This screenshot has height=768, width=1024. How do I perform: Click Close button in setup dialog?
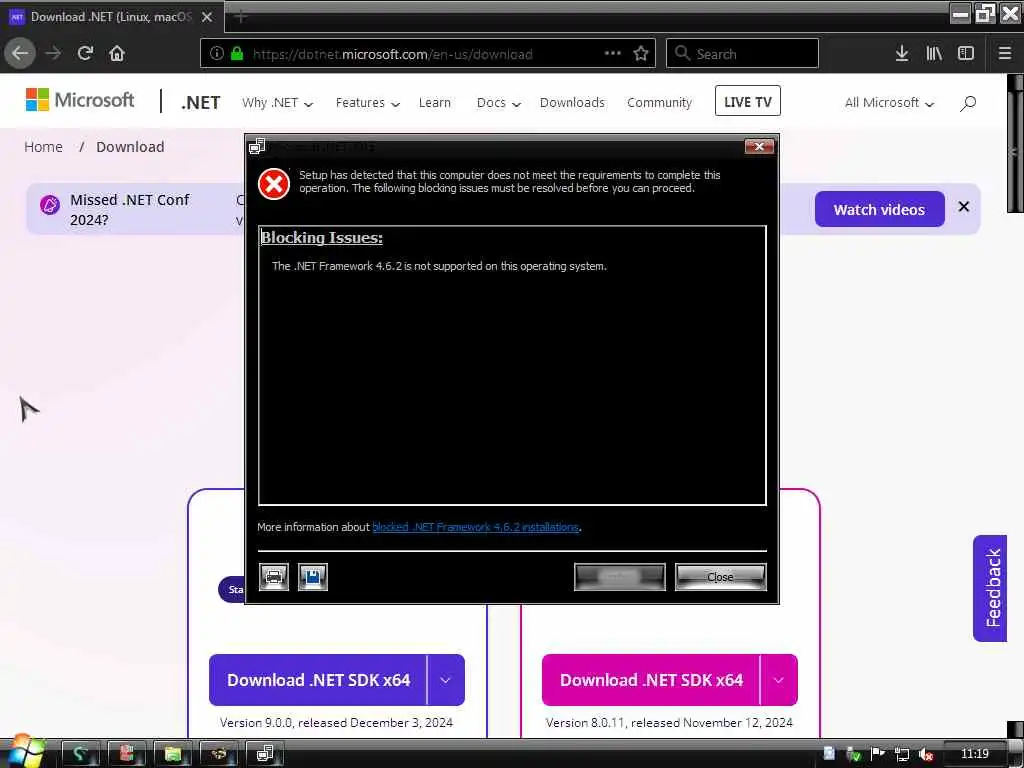click(720, 577)
